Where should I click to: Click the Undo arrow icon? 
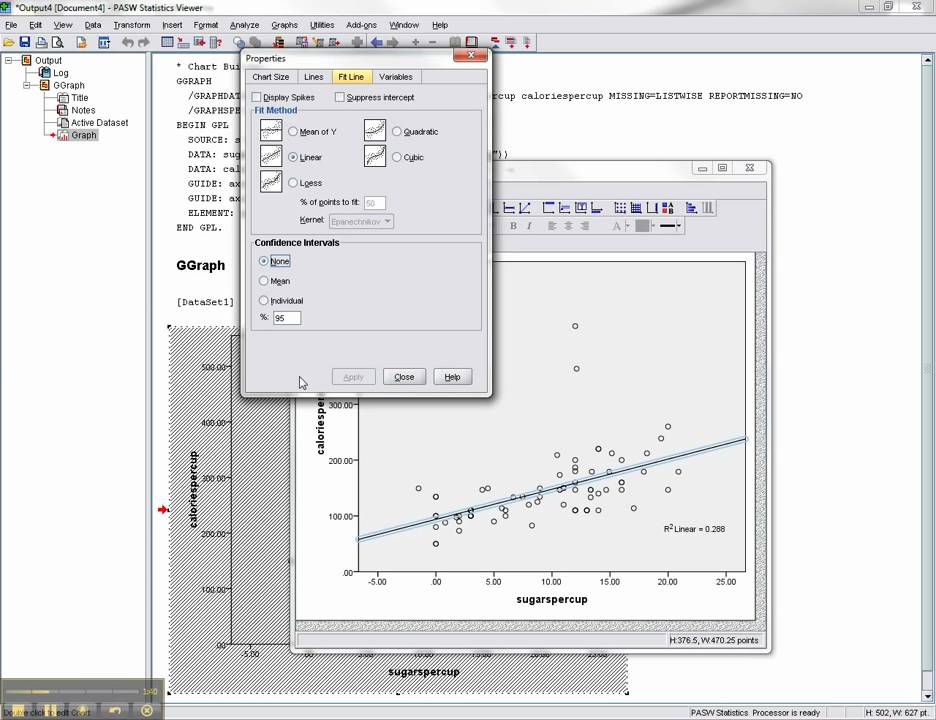(128, 42)
